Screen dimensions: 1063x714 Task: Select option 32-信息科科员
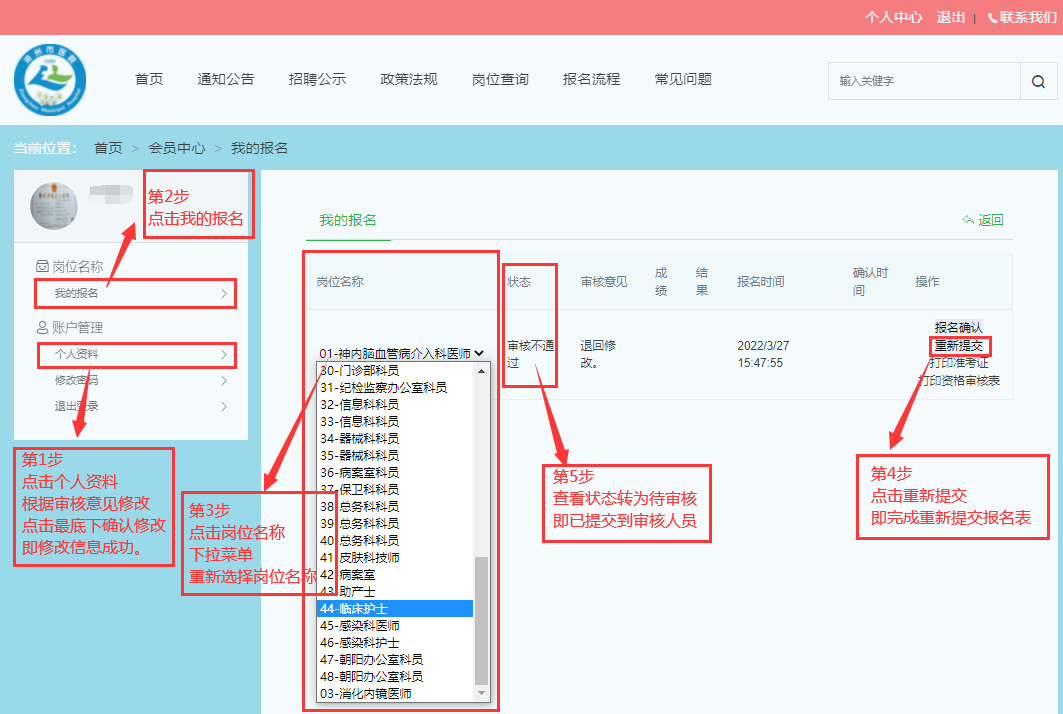click(395, 405)
